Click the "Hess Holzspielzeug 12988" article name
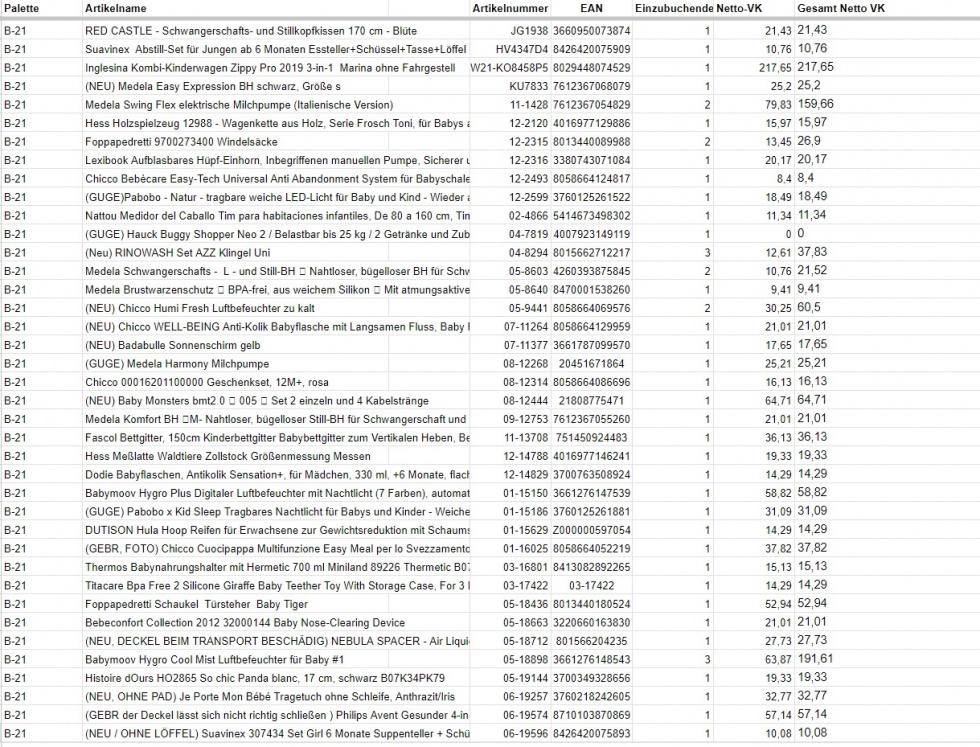The image size is (980, 747). tap(278, 123)
